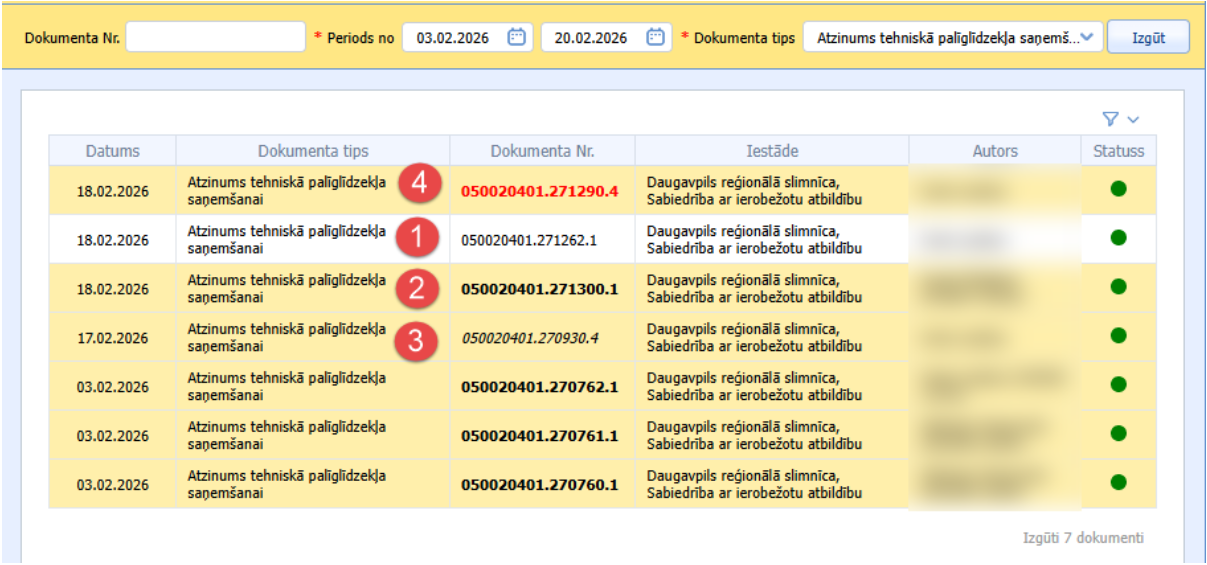Open the Dokumenta tips dropdown
The width and height of the screenshot is (1207, 565).
tap(953, 38)
